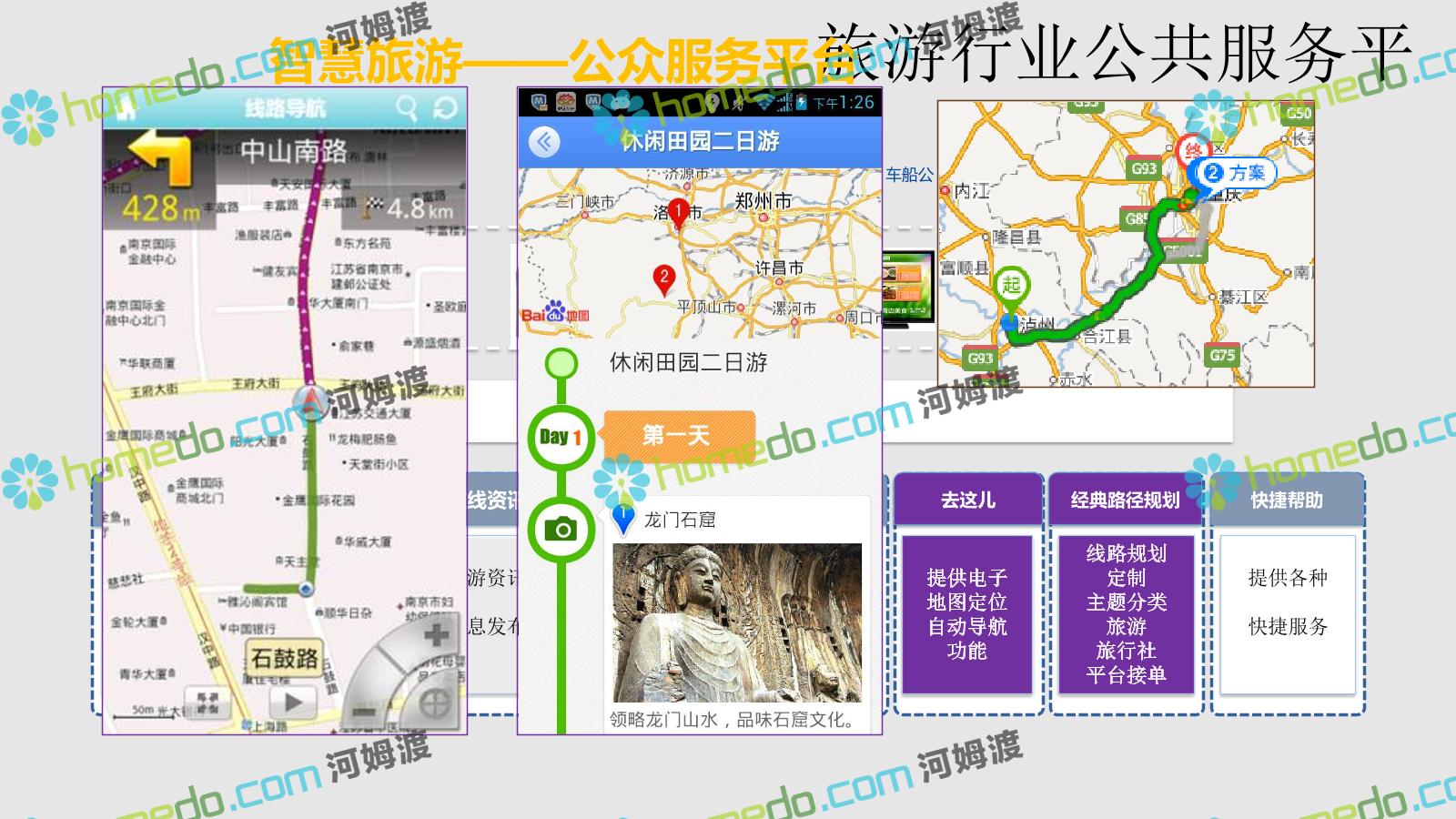Open the 龙门石窟 Buddha statue photo
The image size is (1456, 819).
[736, 623]
